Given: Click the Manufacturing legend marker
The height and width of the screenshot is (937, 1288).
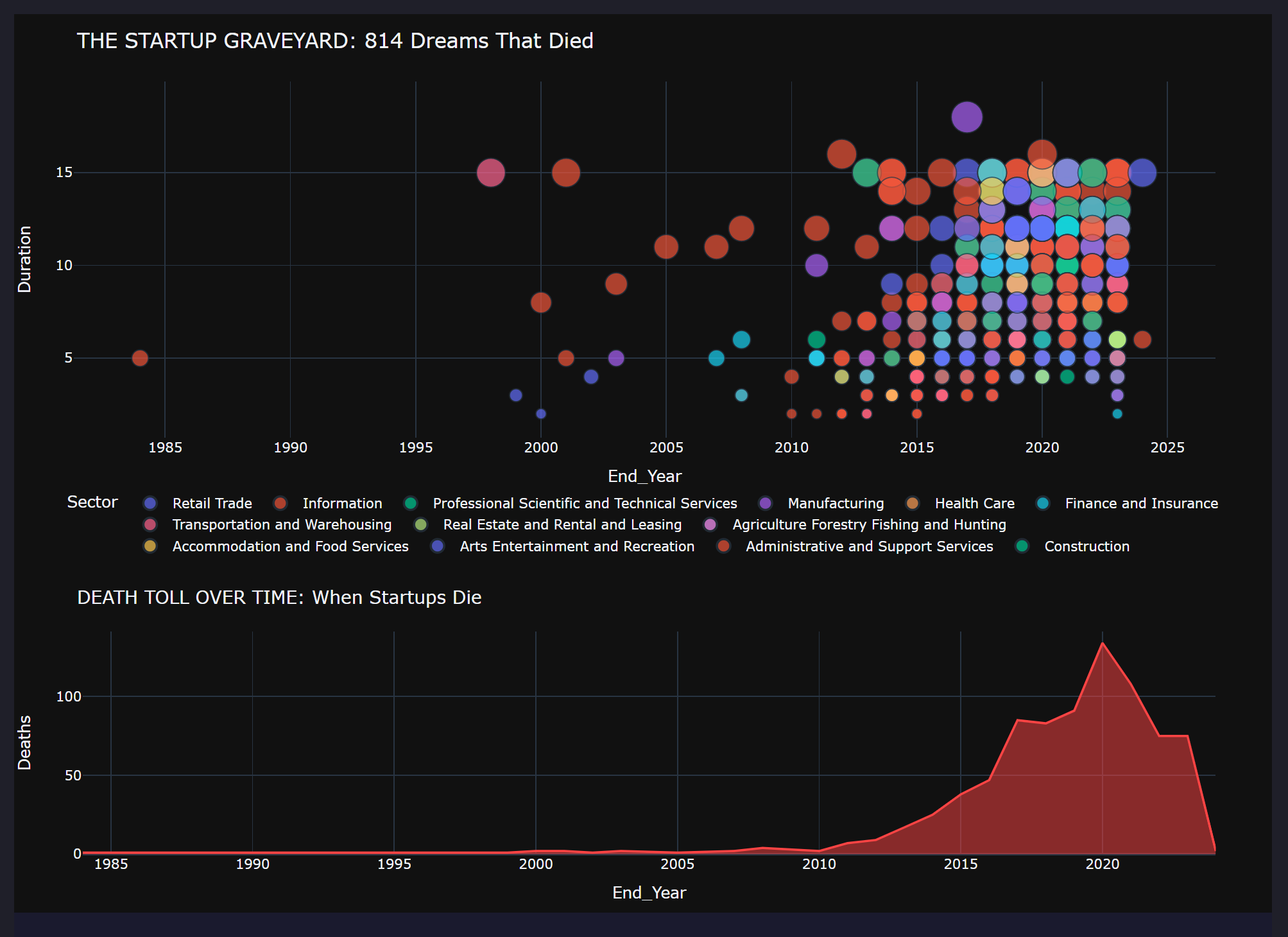Looking at the screenshot, I should tap(766, 504).
